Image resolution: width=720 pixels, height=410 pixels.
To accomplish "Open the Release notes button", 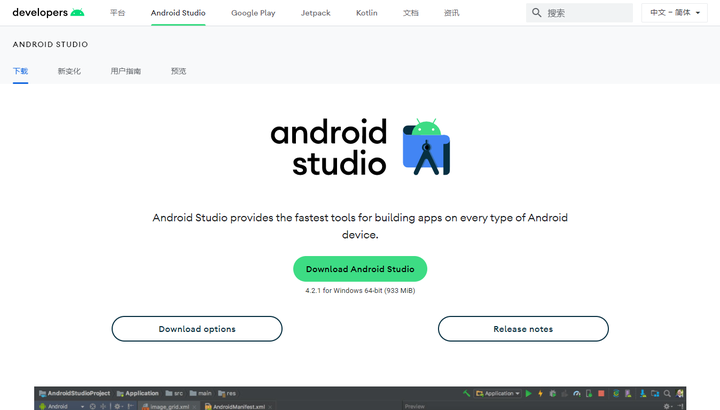I will click(x=523, y=329).
